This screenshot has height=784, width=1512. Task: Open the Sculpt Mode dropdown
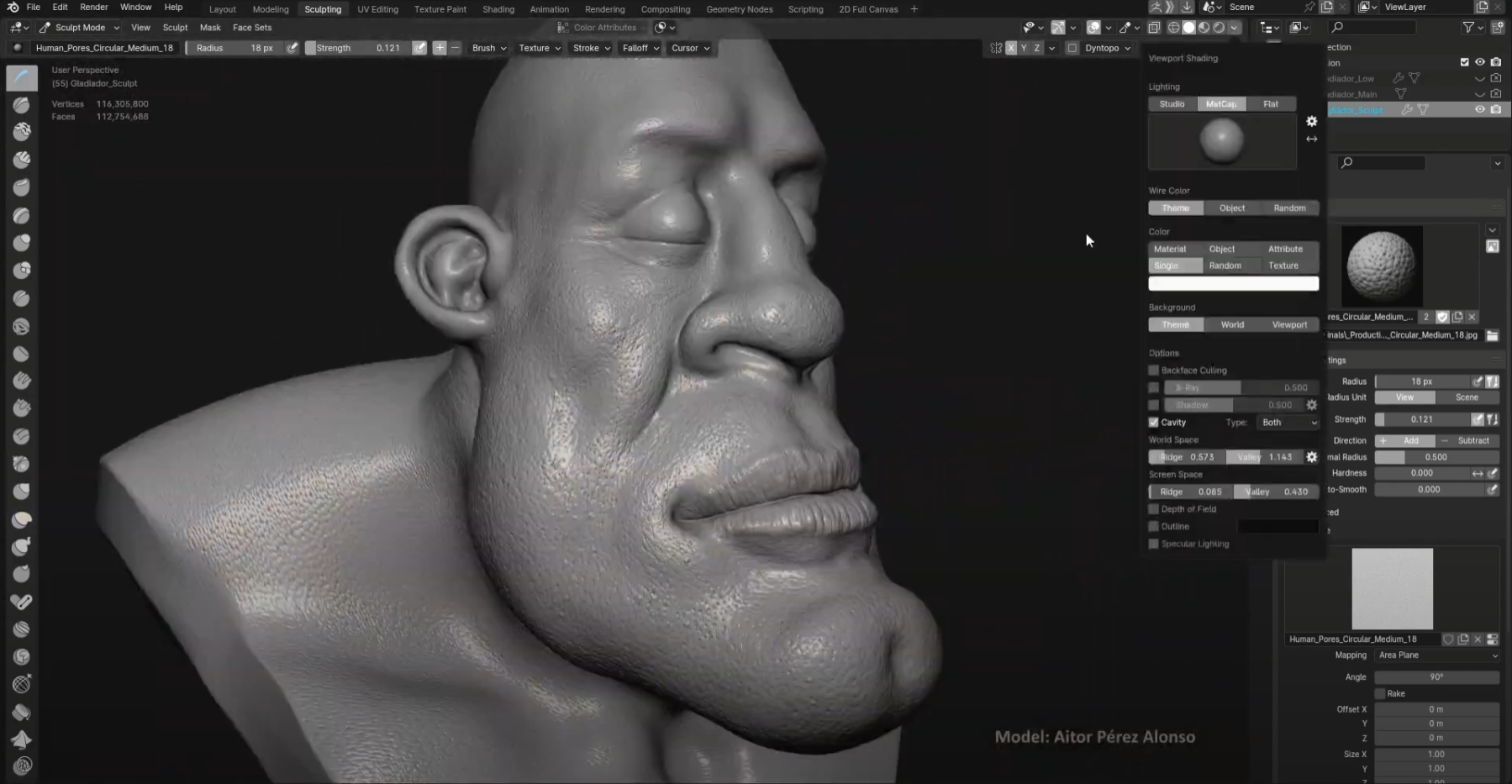point(80,27)
